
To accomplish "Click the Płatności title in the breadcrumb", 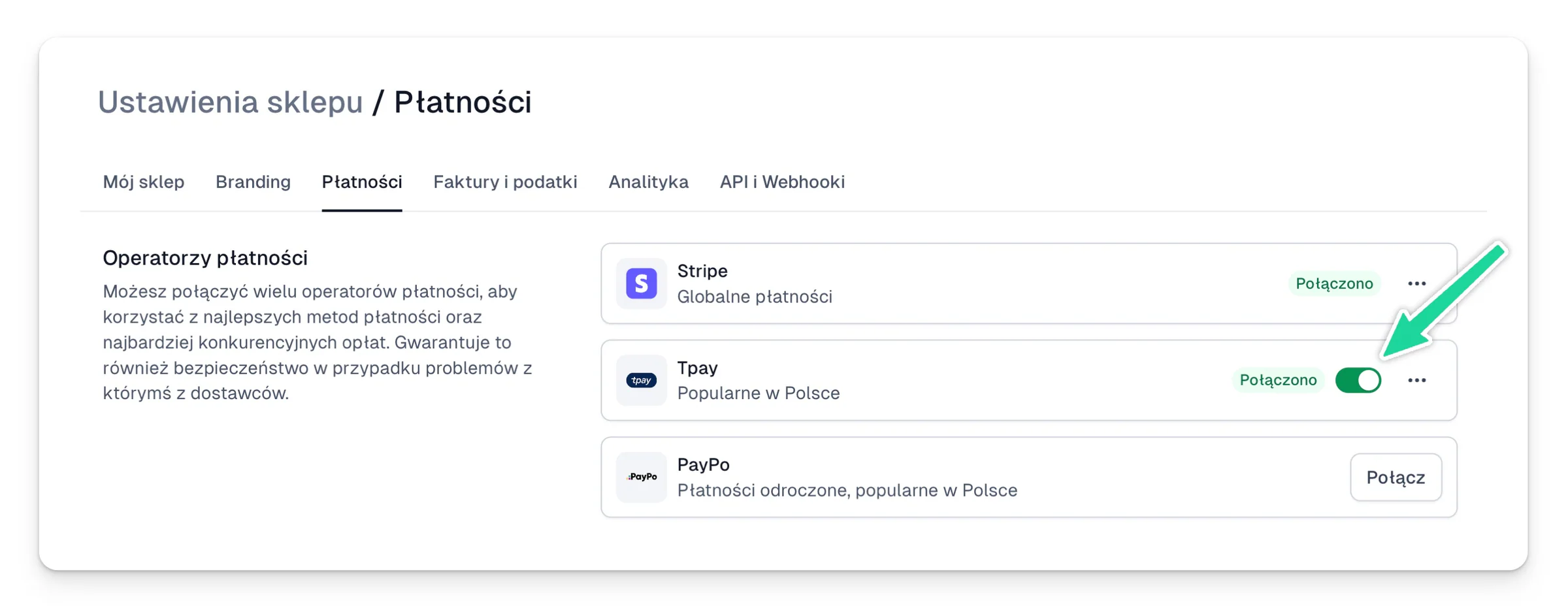I will pyautogui.click(x=463, y=102).
